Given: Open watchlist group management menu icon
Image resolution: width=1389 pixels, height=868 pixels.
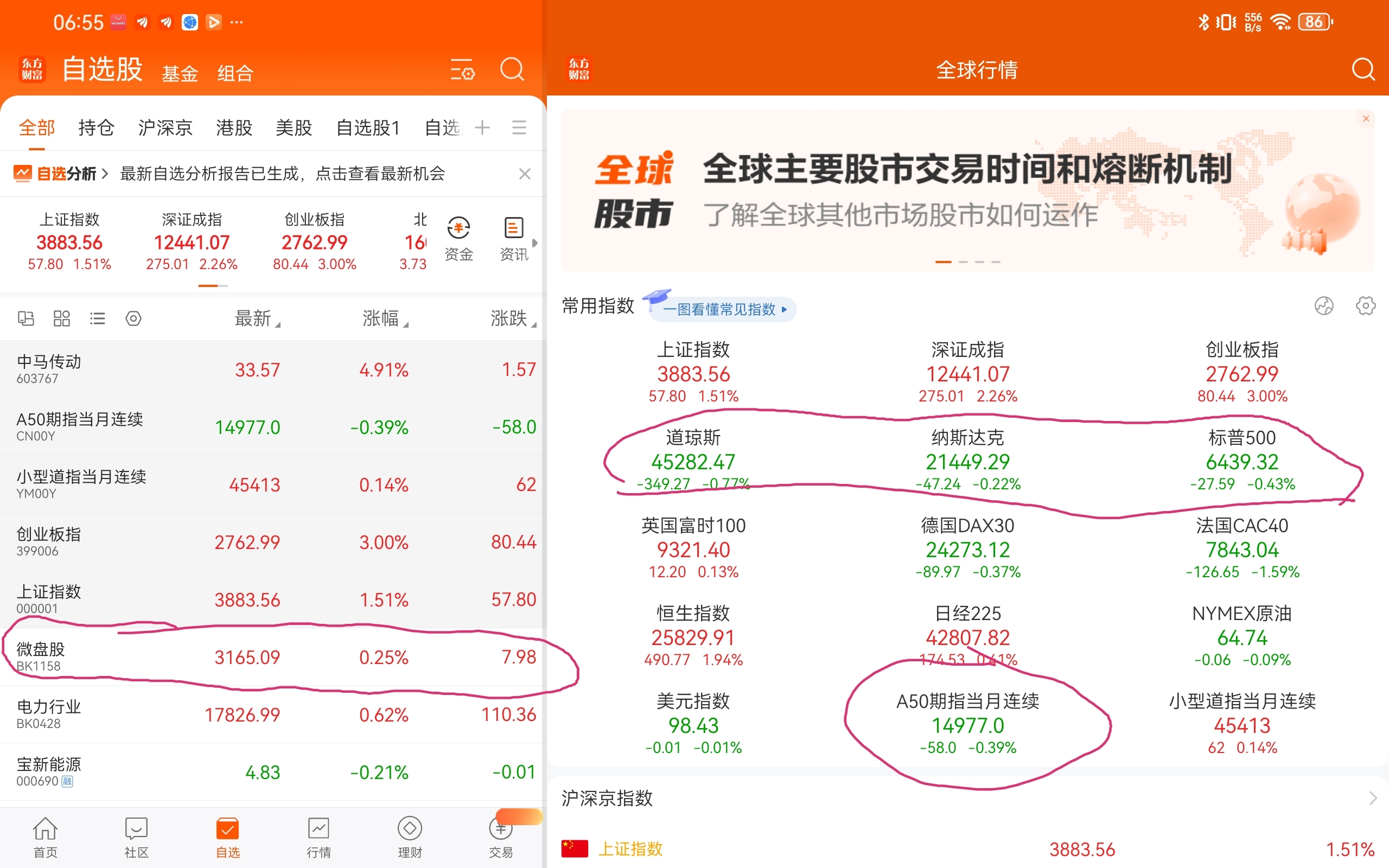Looking at the screenshot, I should 519,127.
